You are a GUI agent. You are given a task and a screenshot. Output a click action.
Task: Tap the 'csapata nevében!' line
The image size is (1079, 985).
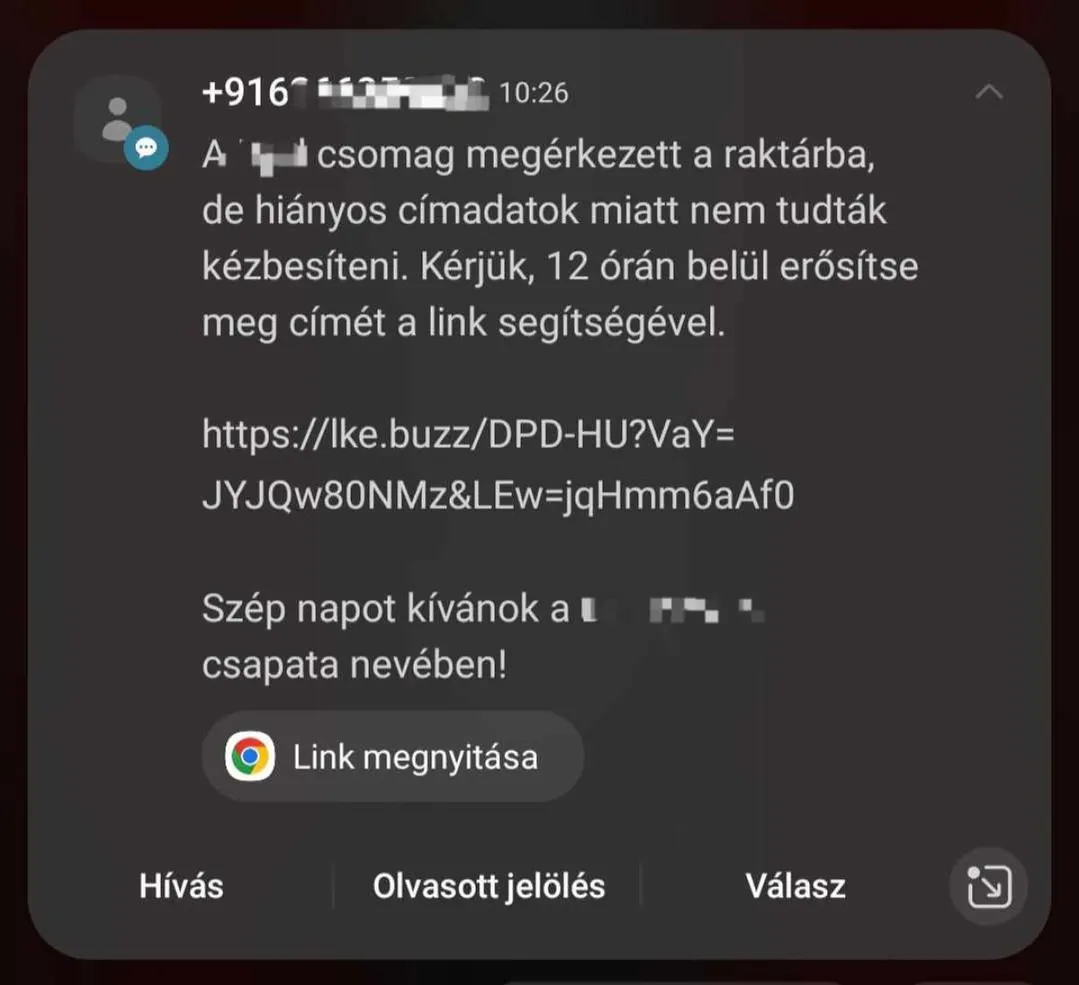point(354,665)
